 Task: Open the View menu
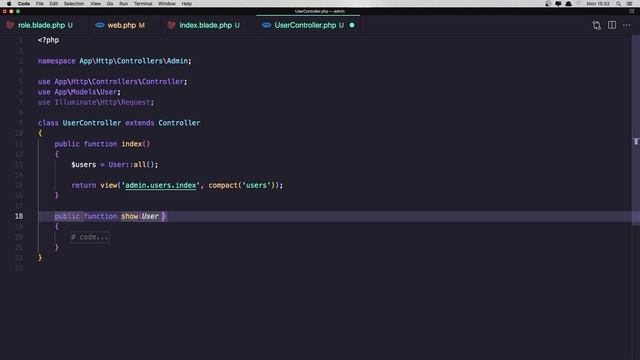click(96, 4)
